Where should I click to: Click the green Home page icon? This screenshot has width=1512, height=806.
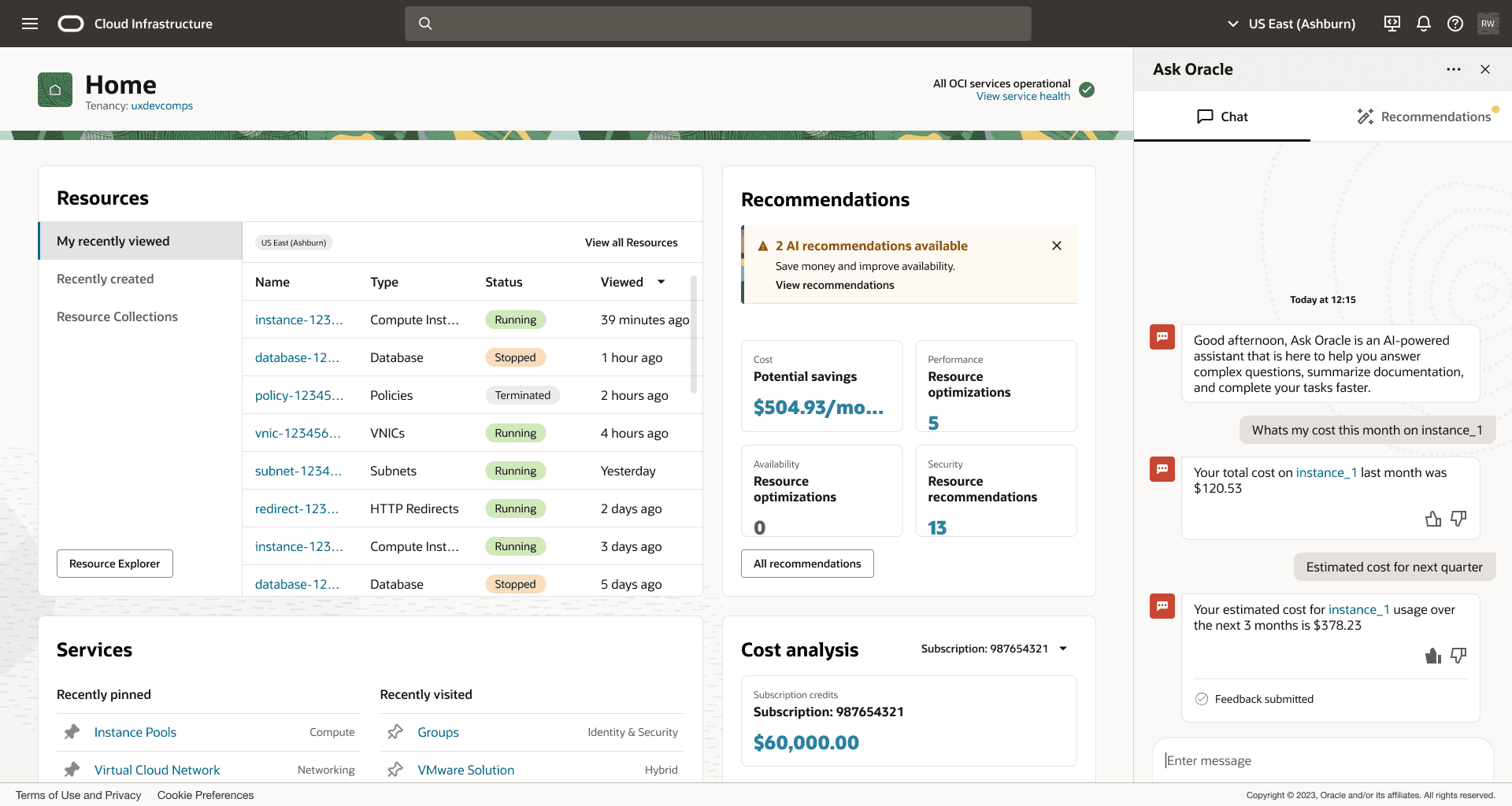[x=55, y=90]
